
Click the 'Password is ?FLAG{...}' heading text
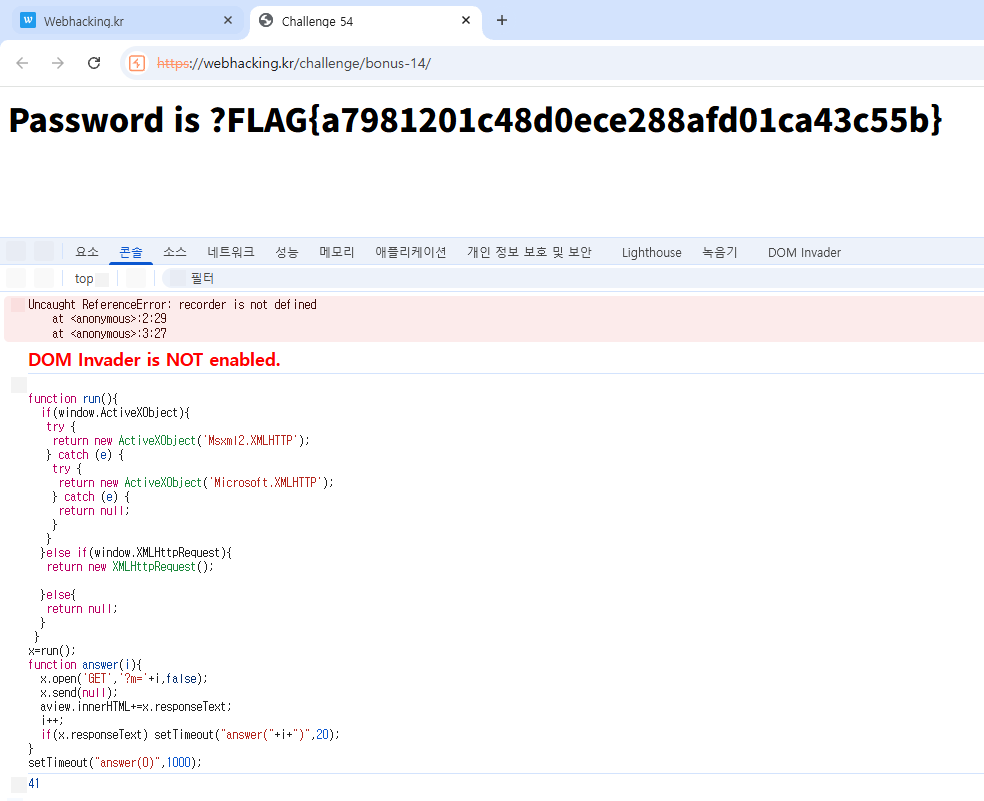(475, 120)
